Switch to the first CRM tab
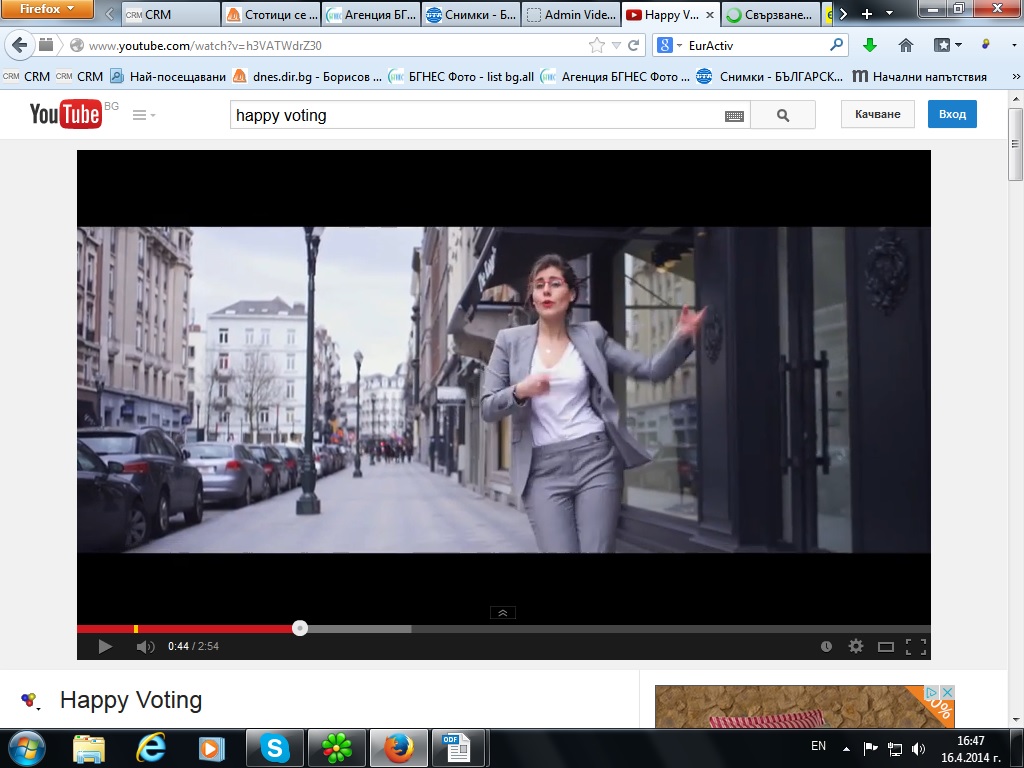The height and width of the screenshot is (768, 1024). coord(168,15)
